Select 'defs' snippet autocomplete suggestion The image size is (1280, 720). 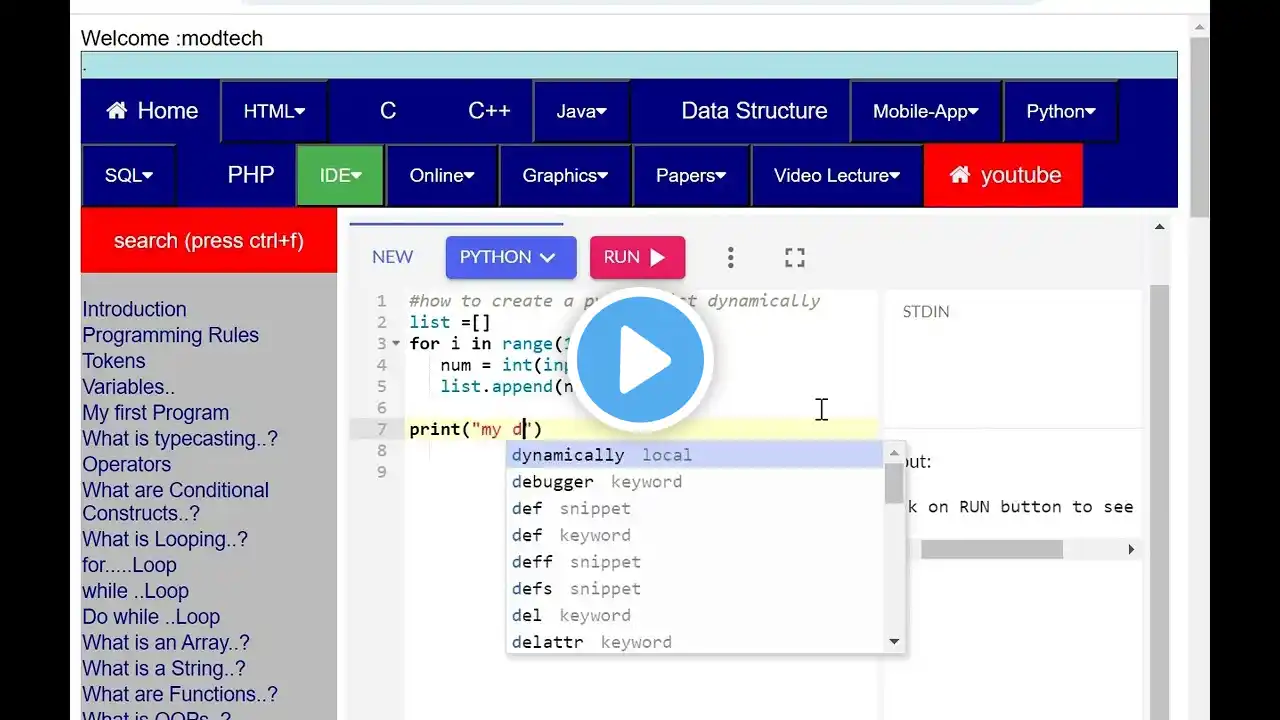[695, 589]
